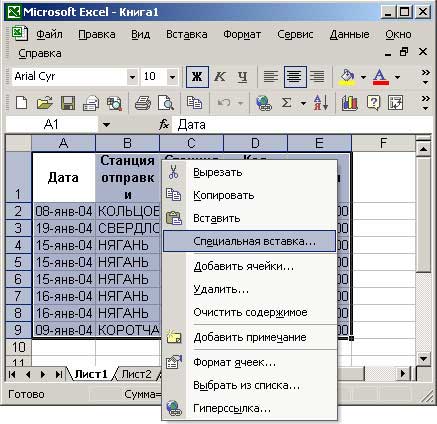Click the Open folder icon
Screen dimensions: 437x424
click(45, 103)
